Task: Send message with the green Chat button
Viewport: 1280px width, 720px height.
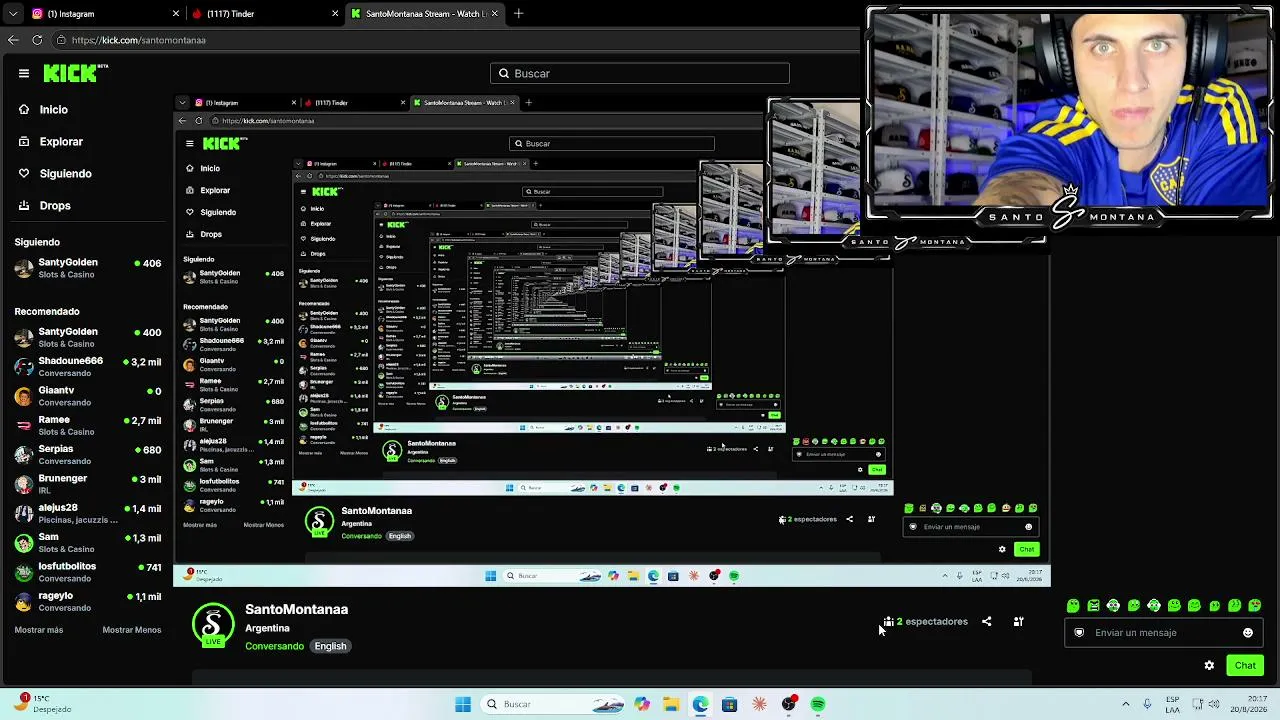Action: [x=1245, y=666]
